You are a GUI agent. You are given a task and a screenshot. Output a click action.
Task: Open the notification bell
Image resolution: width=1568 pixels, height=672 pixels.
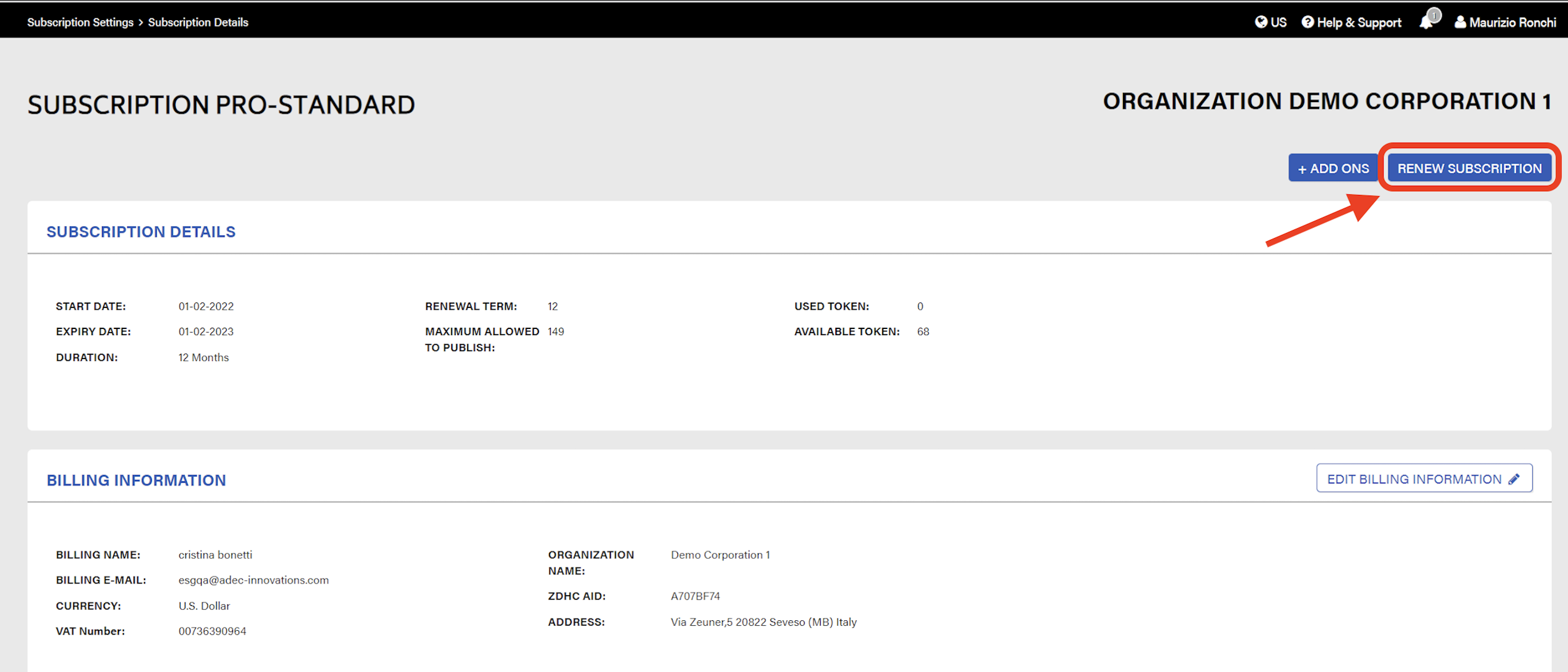point(1425,23)
